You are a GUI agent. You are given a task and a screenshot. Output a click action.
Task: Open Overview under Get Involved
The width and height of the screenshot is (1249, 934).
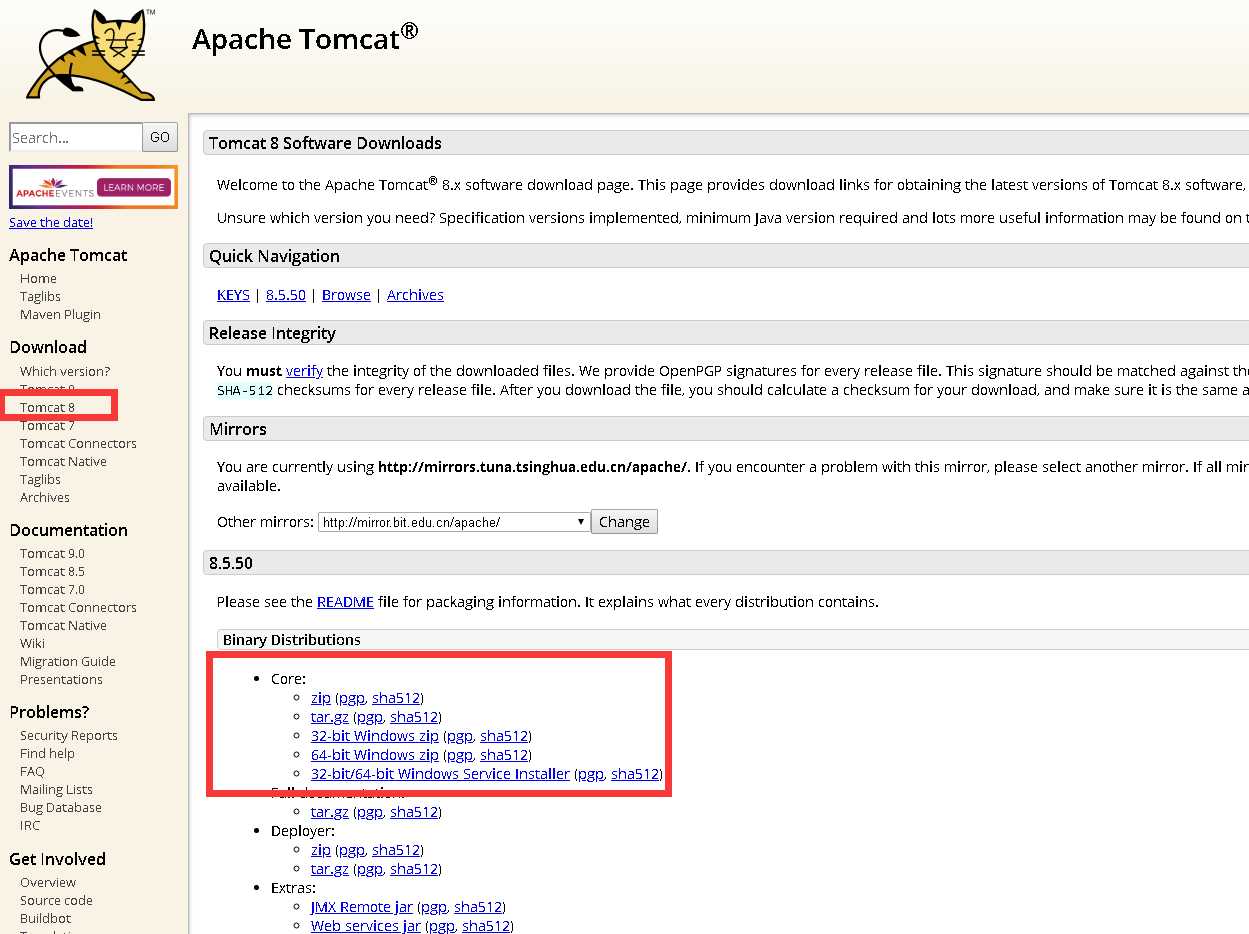(x=48, y=882)
